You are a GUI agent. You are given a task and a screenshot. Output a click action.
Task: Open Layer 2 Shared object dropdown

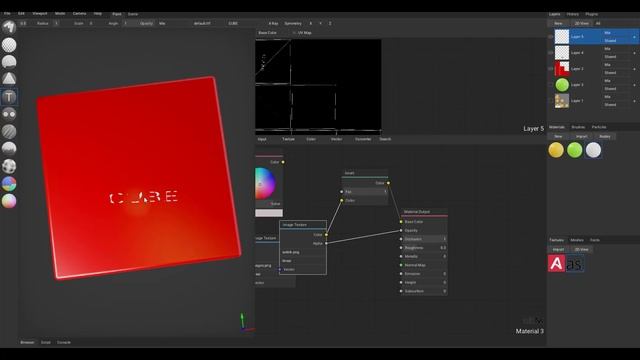point(616,73)
